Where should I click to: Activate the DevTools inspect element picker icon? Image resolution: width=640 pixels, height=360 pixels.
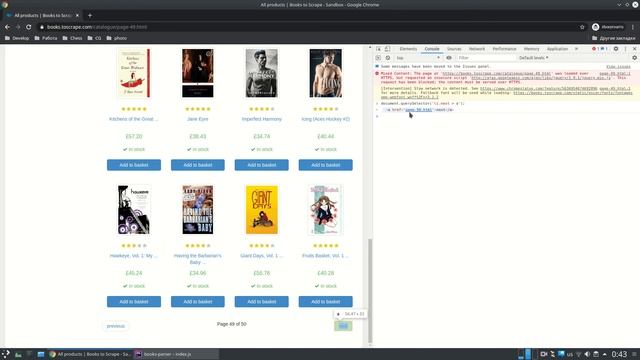pyautogui.click(x=378, y=49)
